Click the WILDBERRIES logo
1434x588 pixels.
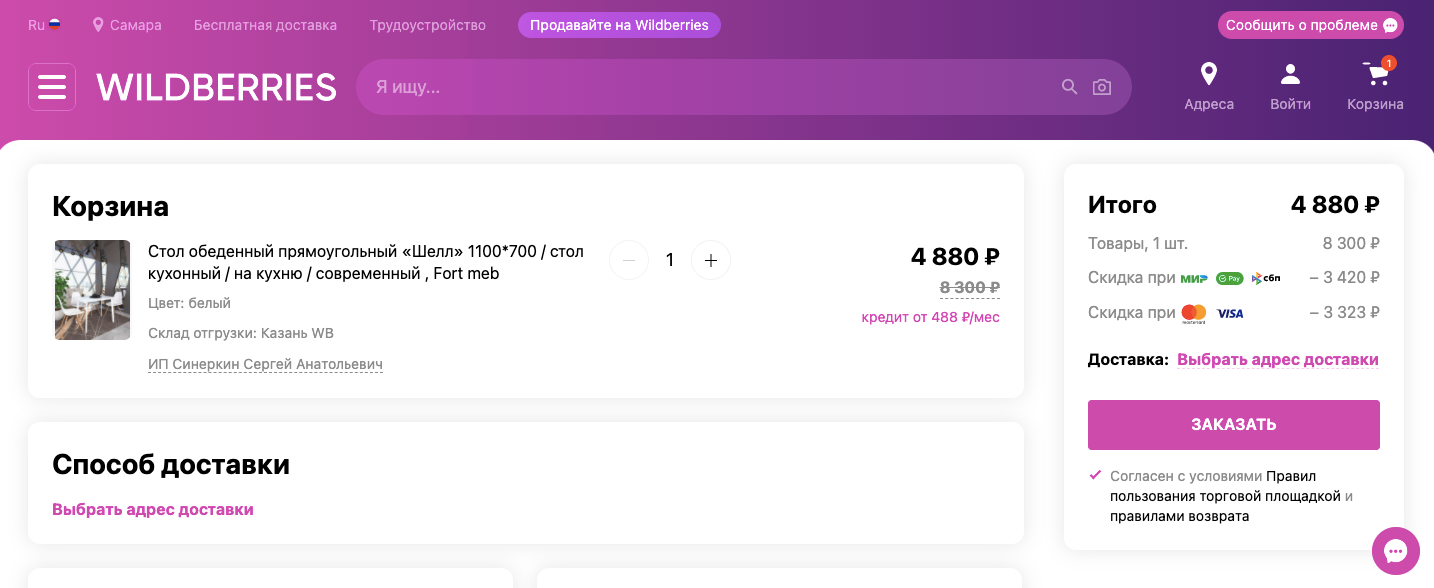(216, 88)
